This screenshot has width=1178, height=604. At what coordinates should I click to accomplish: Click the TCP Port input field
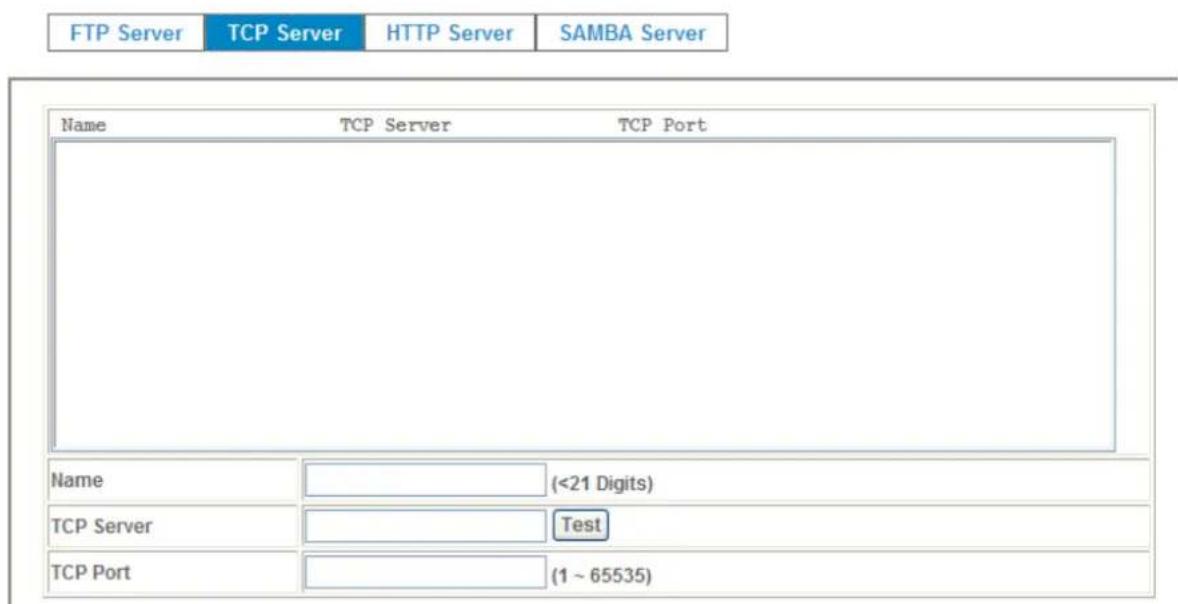point(425,572)
